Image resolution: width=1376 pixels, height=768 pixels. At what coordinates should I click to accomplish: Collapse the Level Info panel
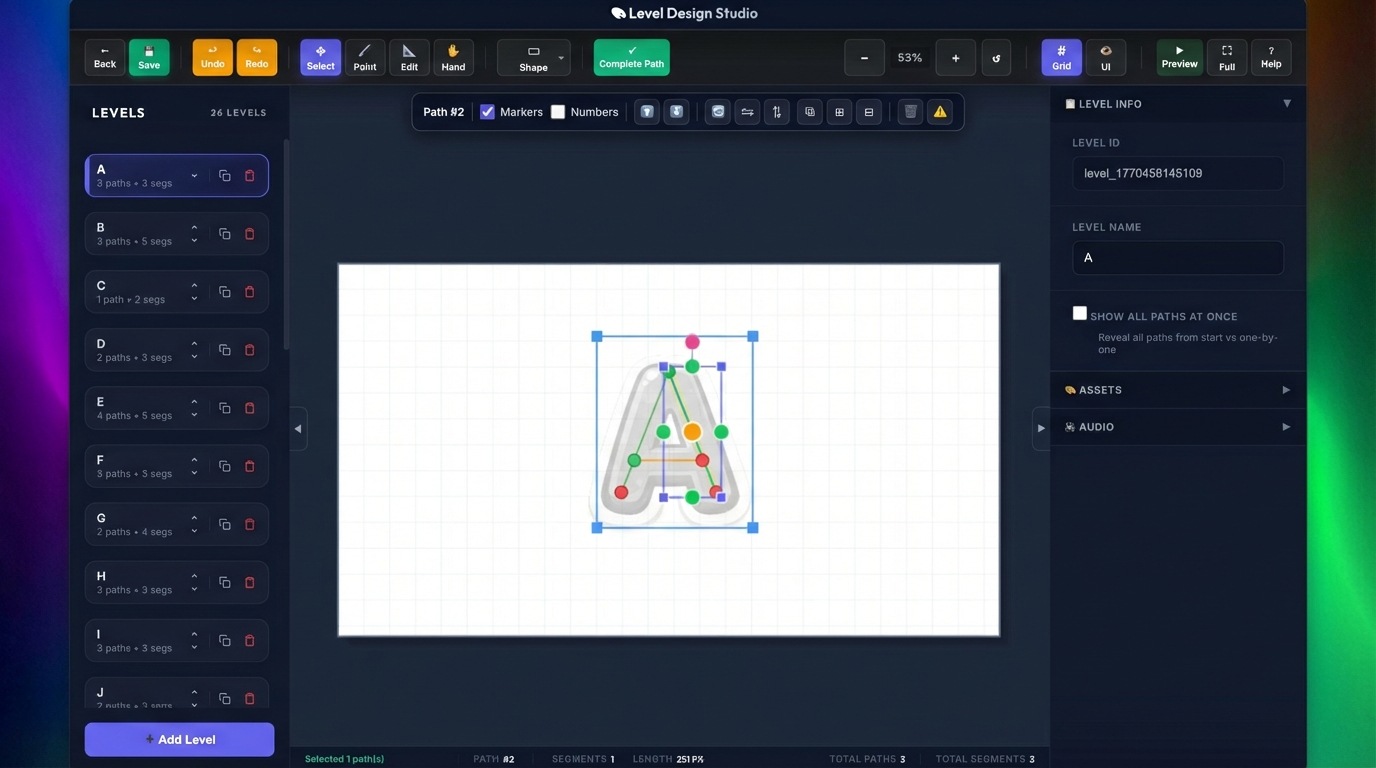click(1286, 103)
